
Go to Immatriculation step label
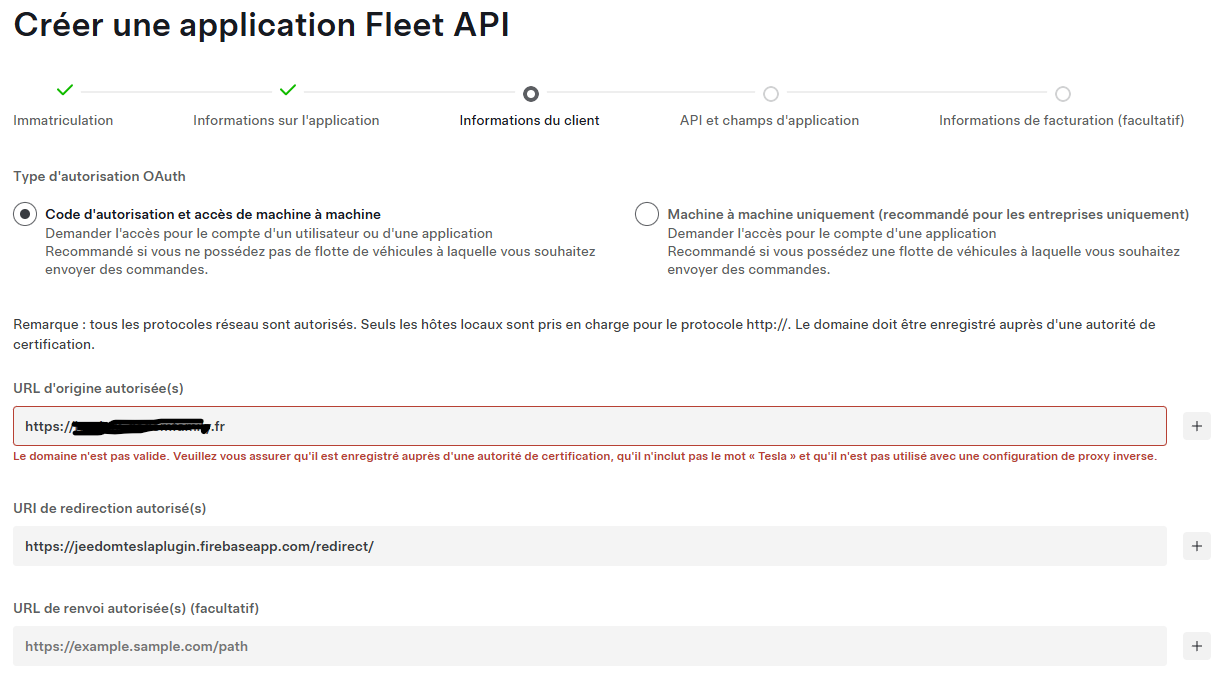tap(63, 120)
